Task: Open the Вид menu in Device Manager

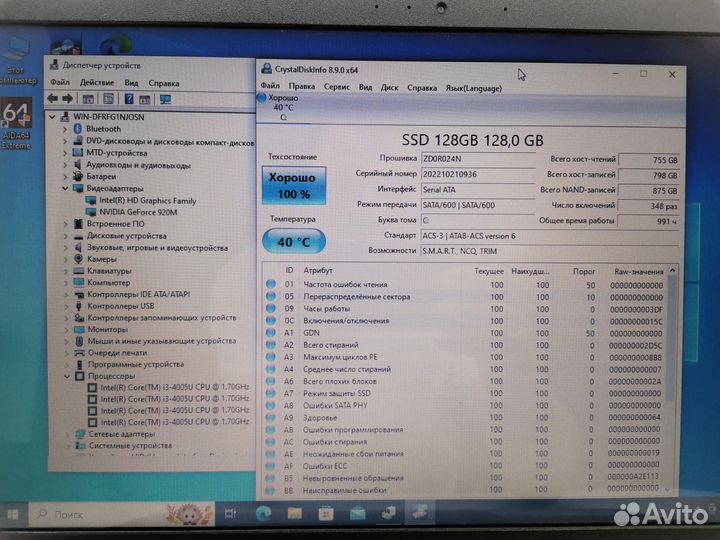Action: pos(131,83)
